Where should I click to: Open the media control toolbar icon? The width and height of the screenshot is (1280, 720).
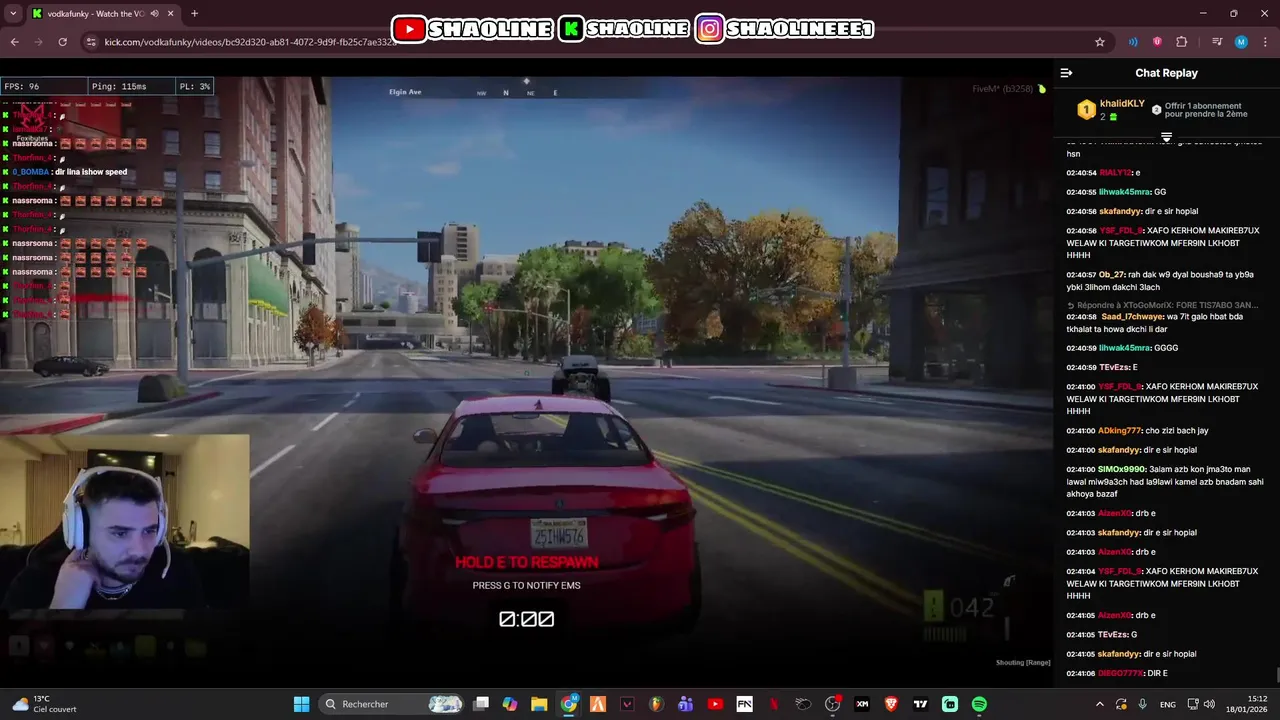(x=1217, y=42)
